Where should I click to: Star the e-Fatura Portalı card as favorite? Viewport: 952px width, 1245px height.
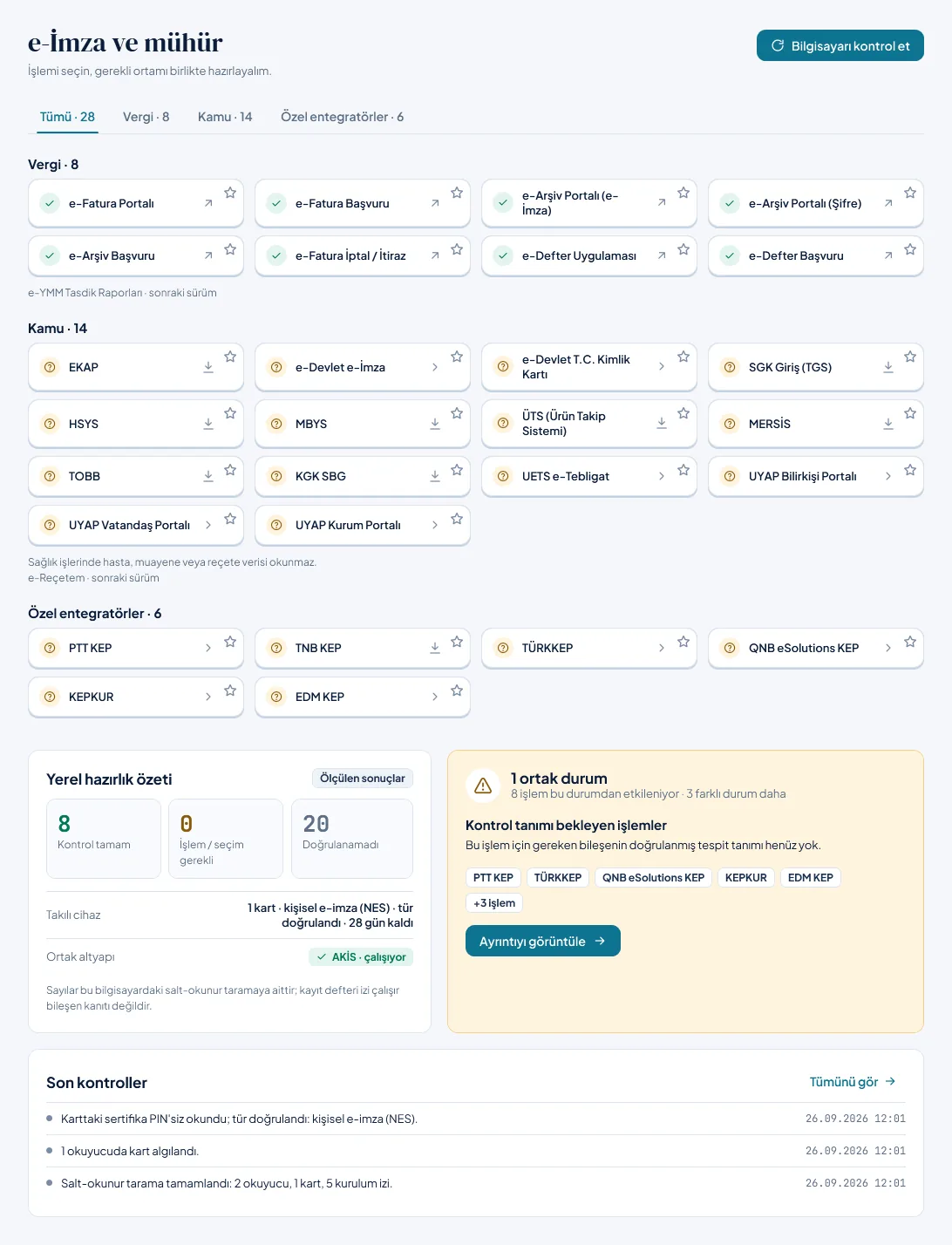pyautogui.click(x=230, y=193)
